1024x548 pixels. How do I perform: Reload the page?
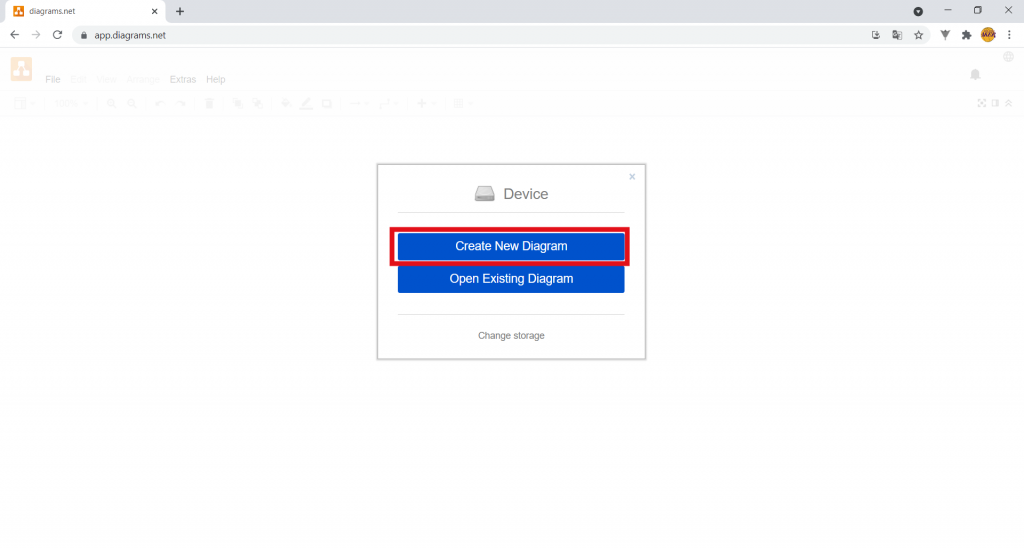click(57, 35)
